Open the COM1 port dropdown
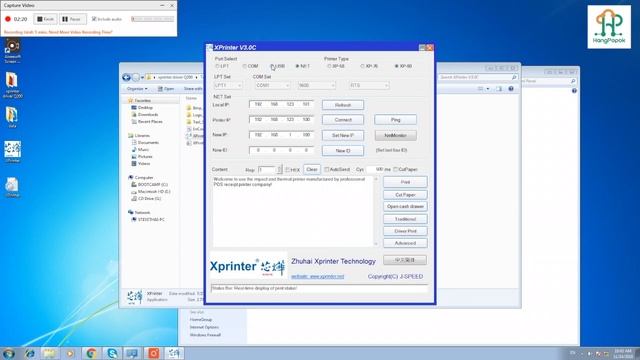Screen dimensions: 640x360 [272, 85]
